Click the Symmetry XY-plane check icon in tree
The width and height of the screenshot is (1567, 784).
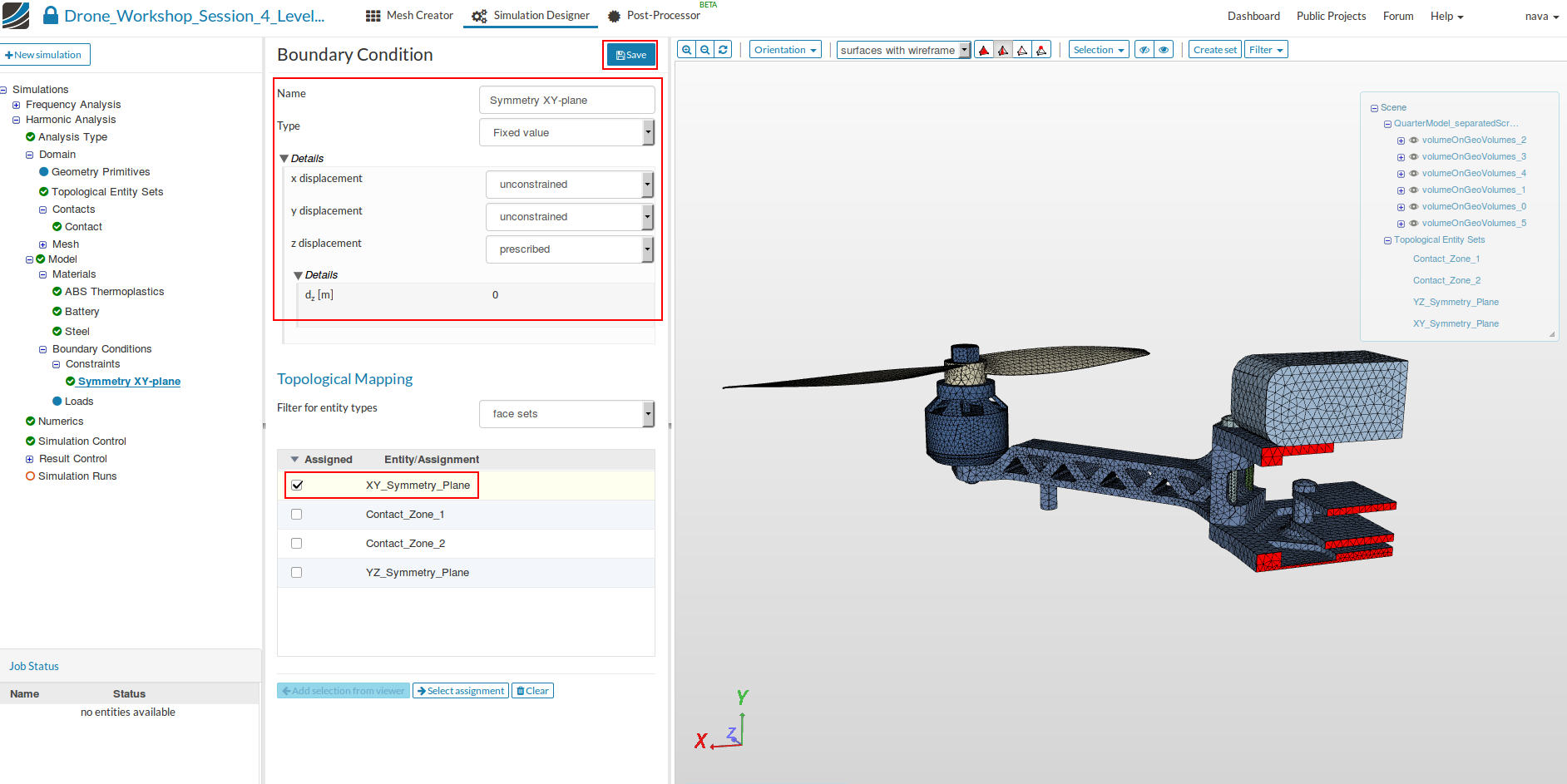[x=71, y=382]
